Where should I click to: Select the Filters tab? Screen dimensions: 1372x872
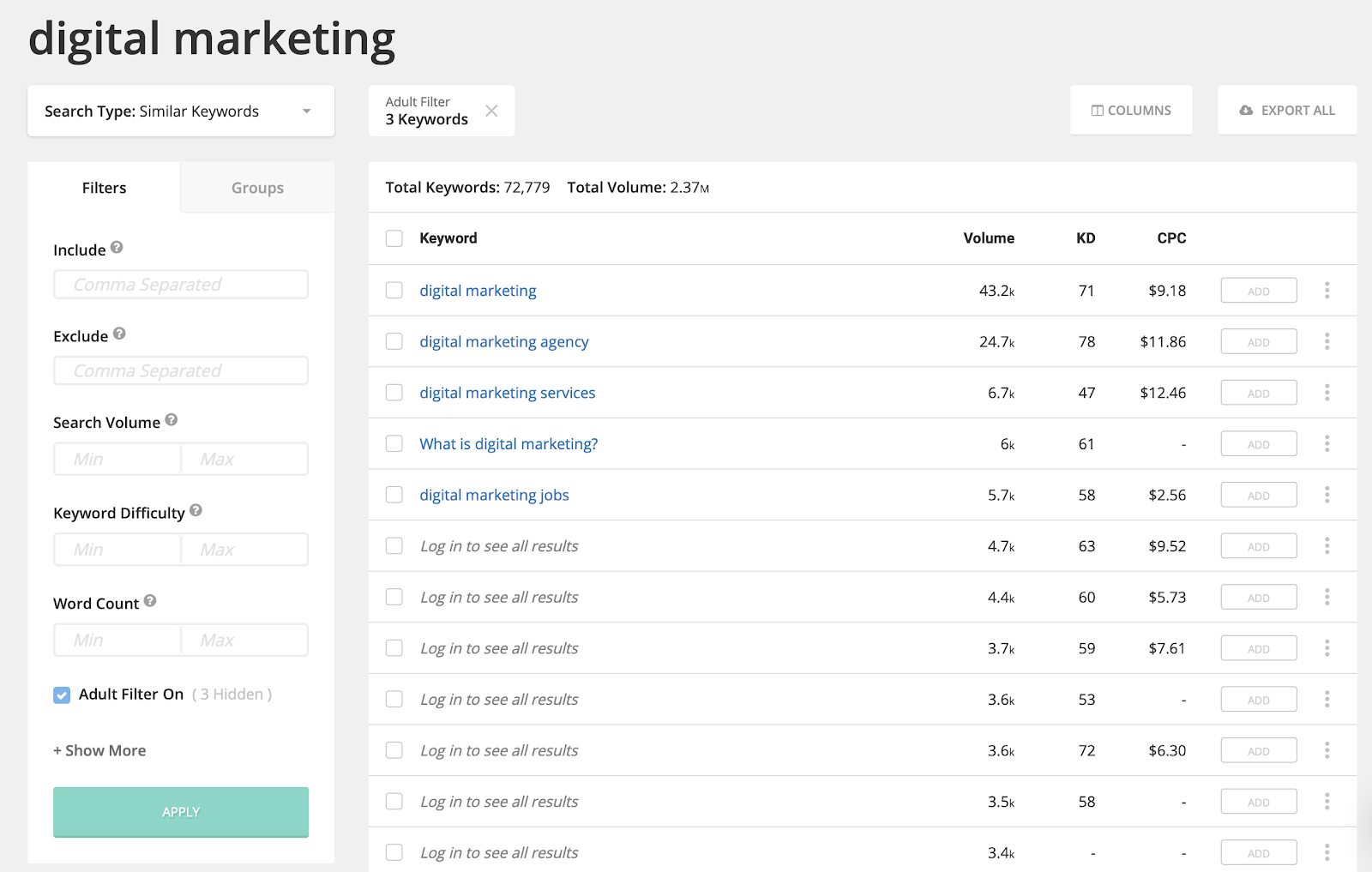click(104, 188)
